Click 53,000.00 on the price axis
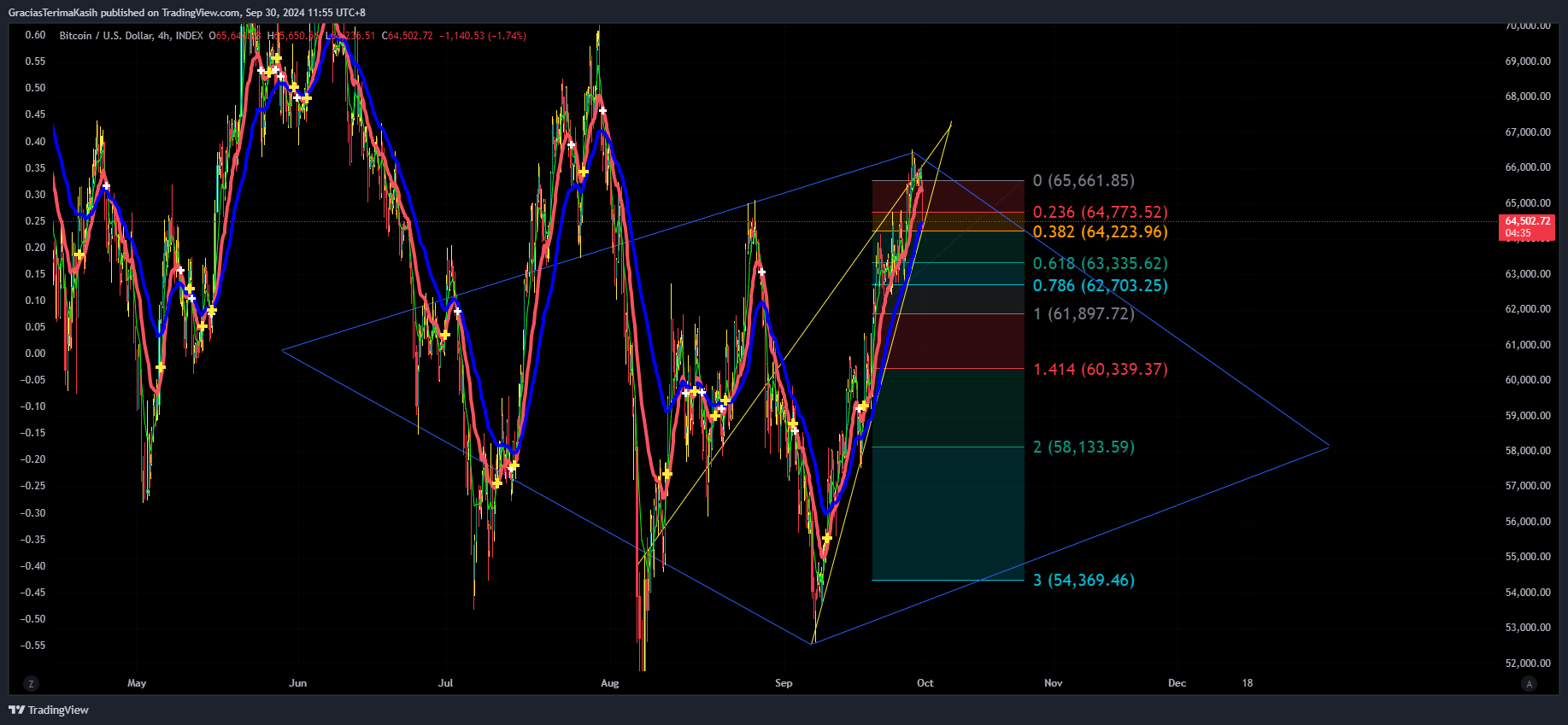 [1528, 628]
